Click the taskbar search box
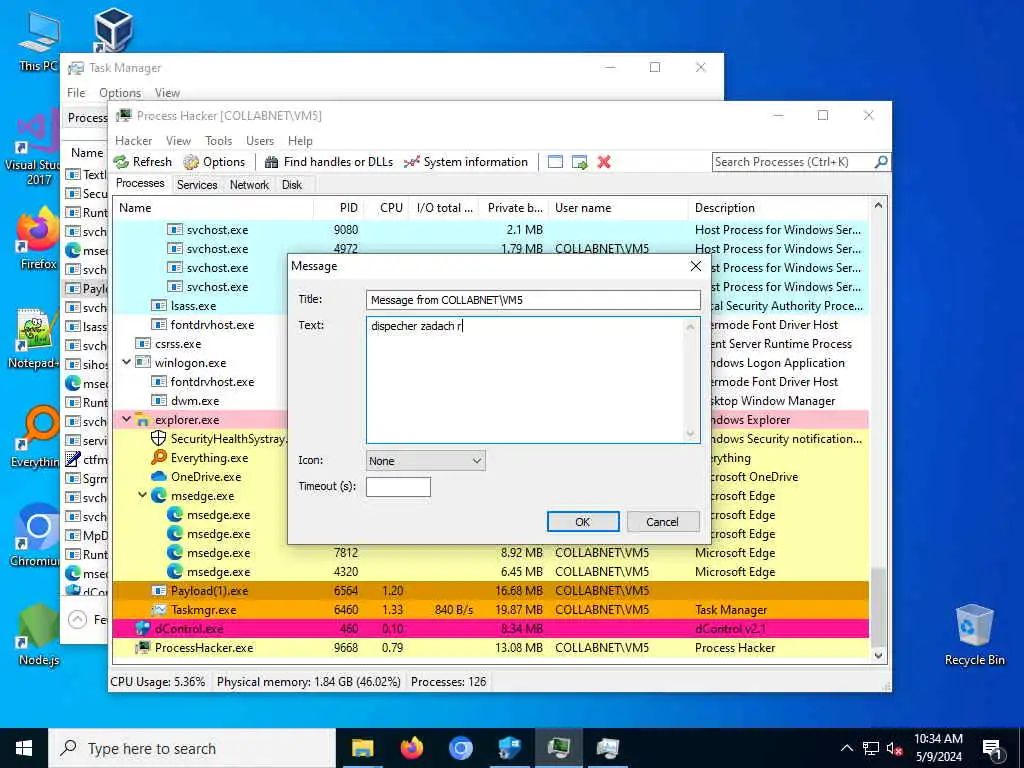 pyautogui.click(x=192, y=748)
